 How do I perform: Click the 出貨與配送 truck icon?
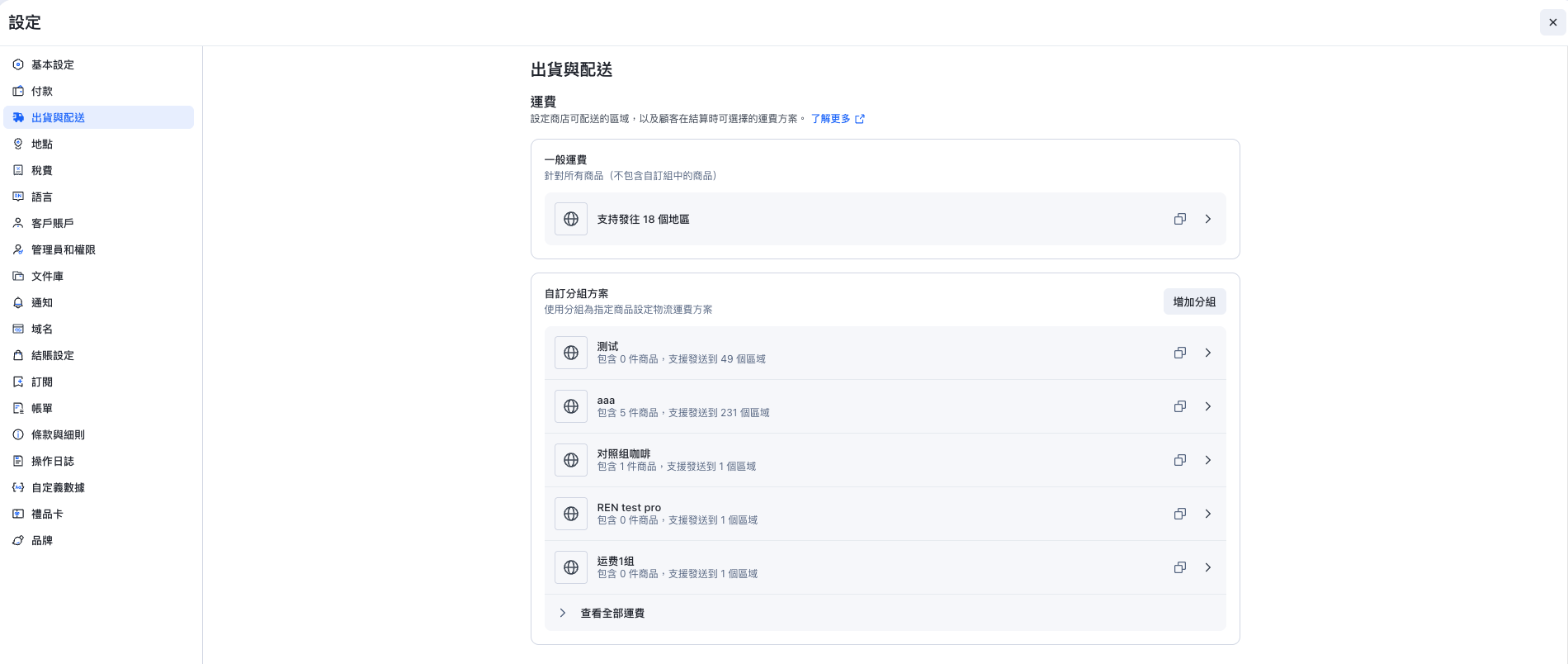18,117
